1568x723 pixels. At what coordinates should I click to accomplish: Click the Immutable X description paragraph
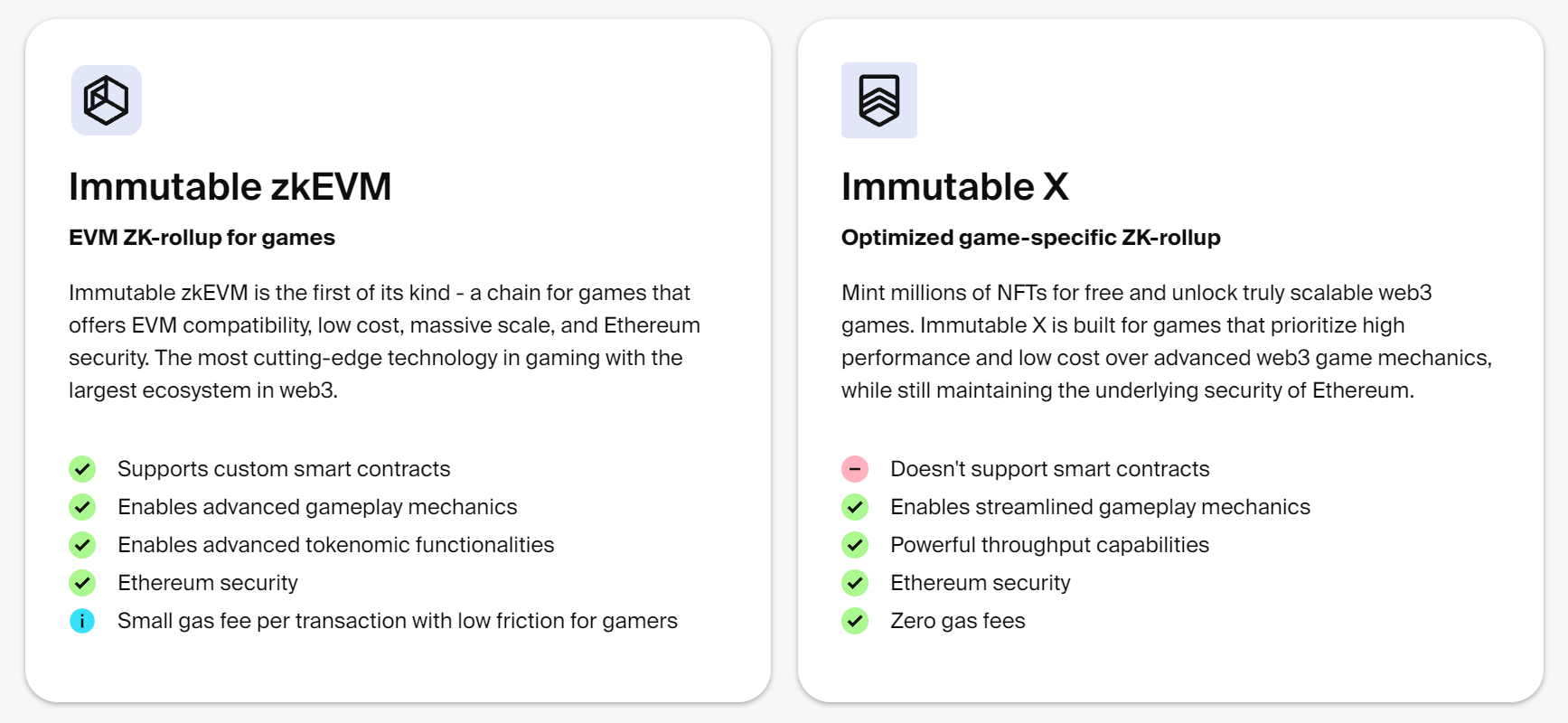(x=1167, y=342)
